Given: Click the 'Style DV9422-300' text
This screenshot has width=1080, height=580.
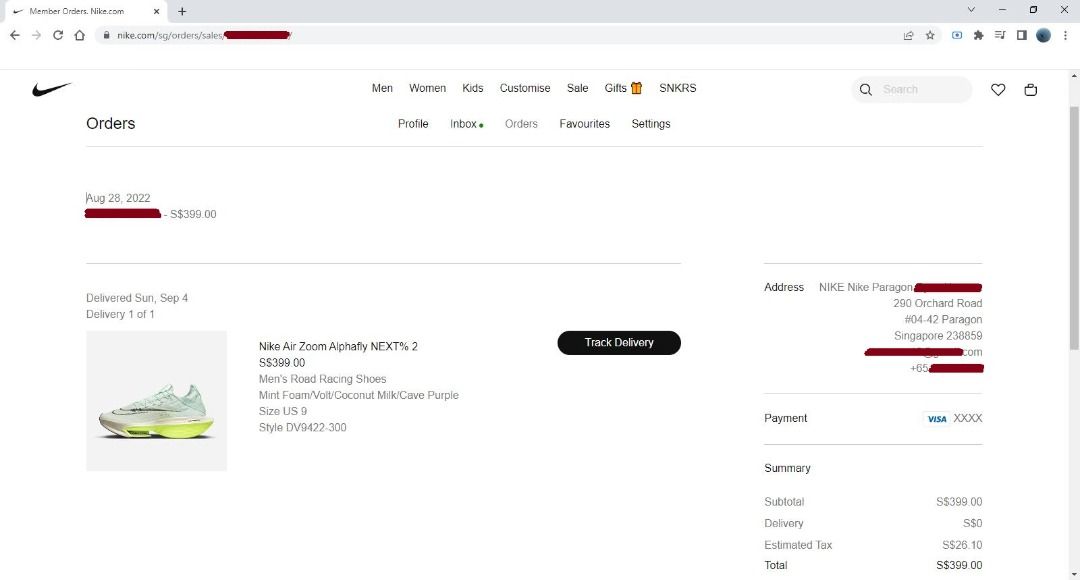Looking at the screenshot, I should point(302,428).
